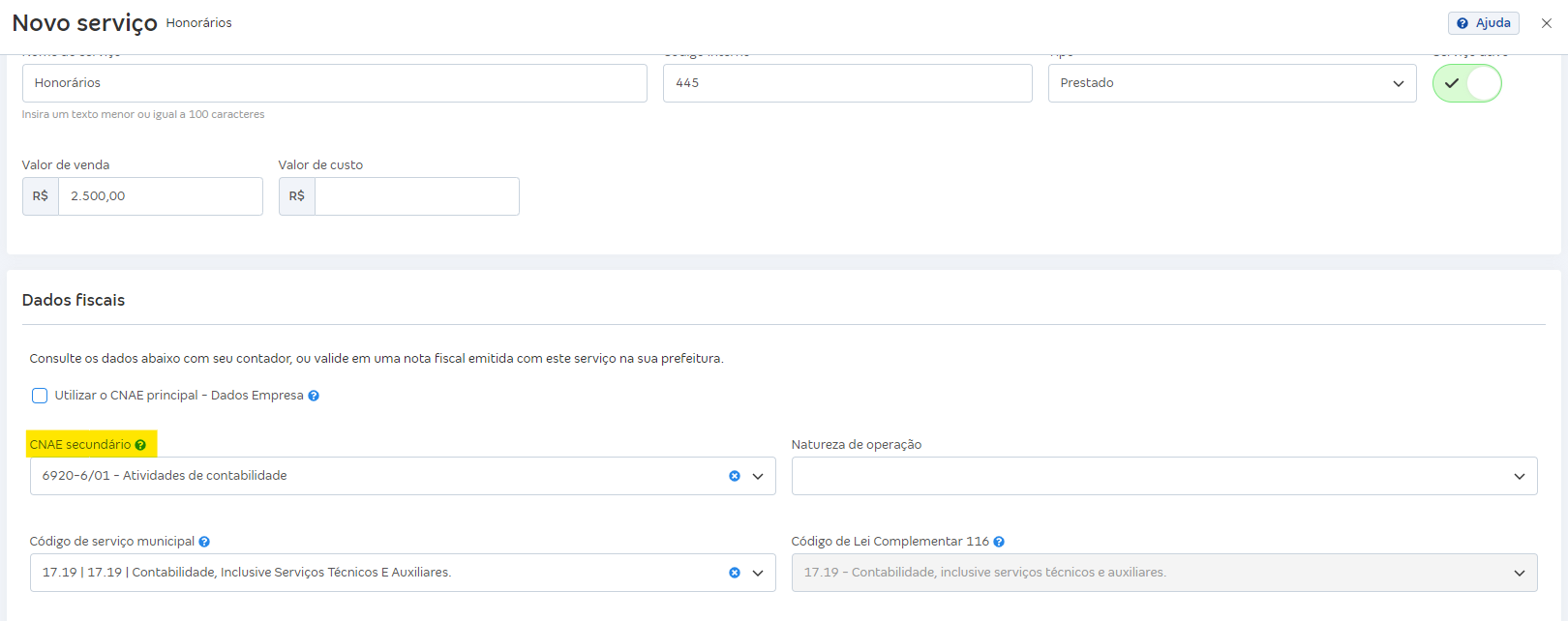The image size is (1568, 621).
Task: Expand the Código de serviço municipal dropdown arrow
Action: [x=758, y=573]
